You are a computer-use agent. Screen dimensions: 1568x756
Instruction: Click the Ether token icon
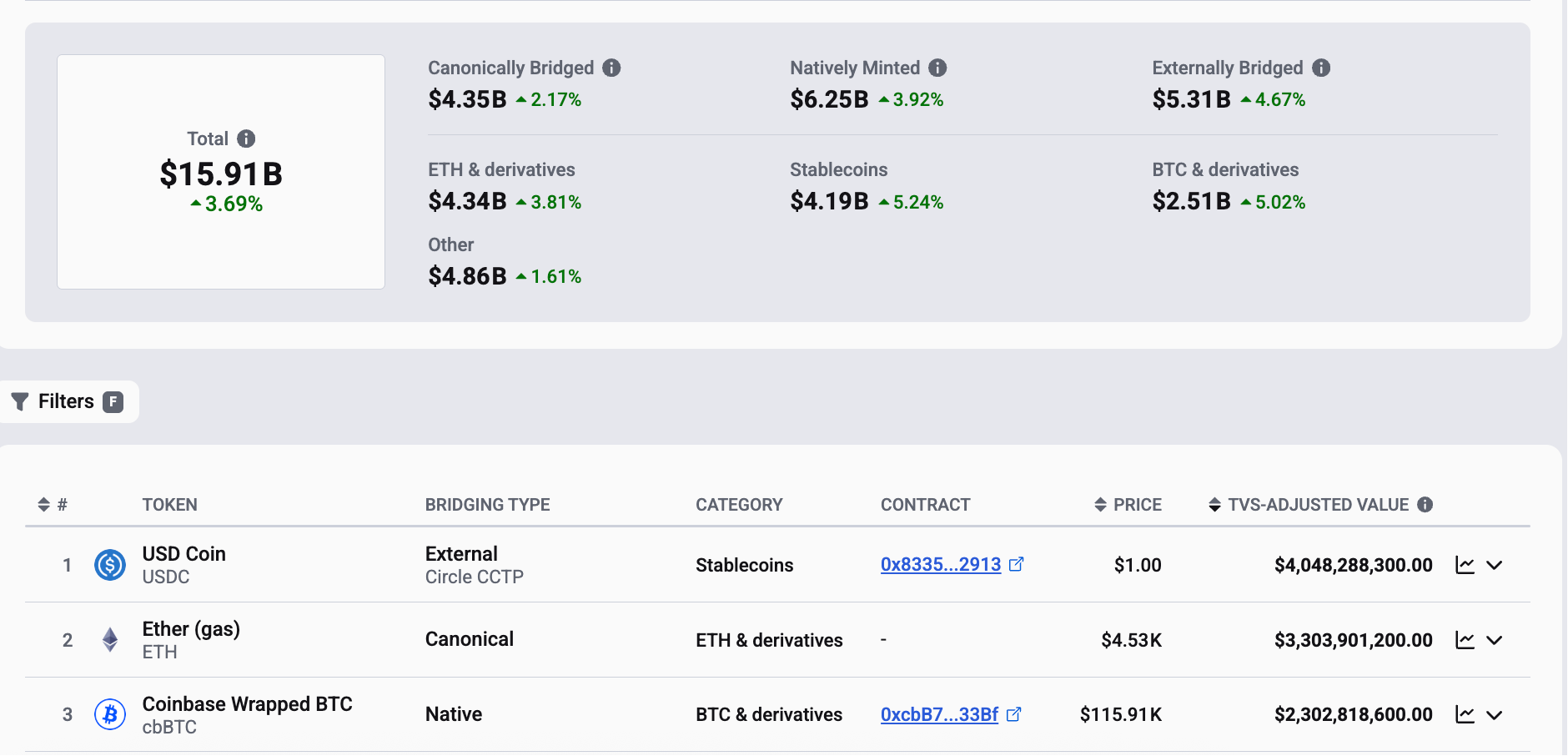(109, 639)
